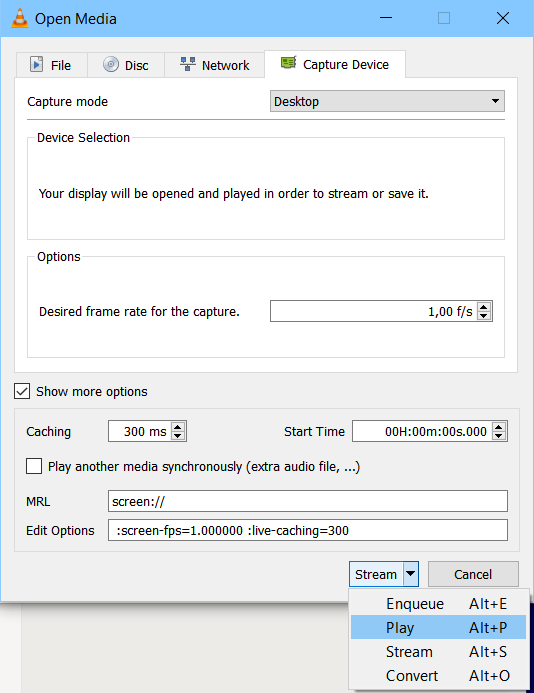
Task: Uncheck Show more options
Action: point(22,392)
